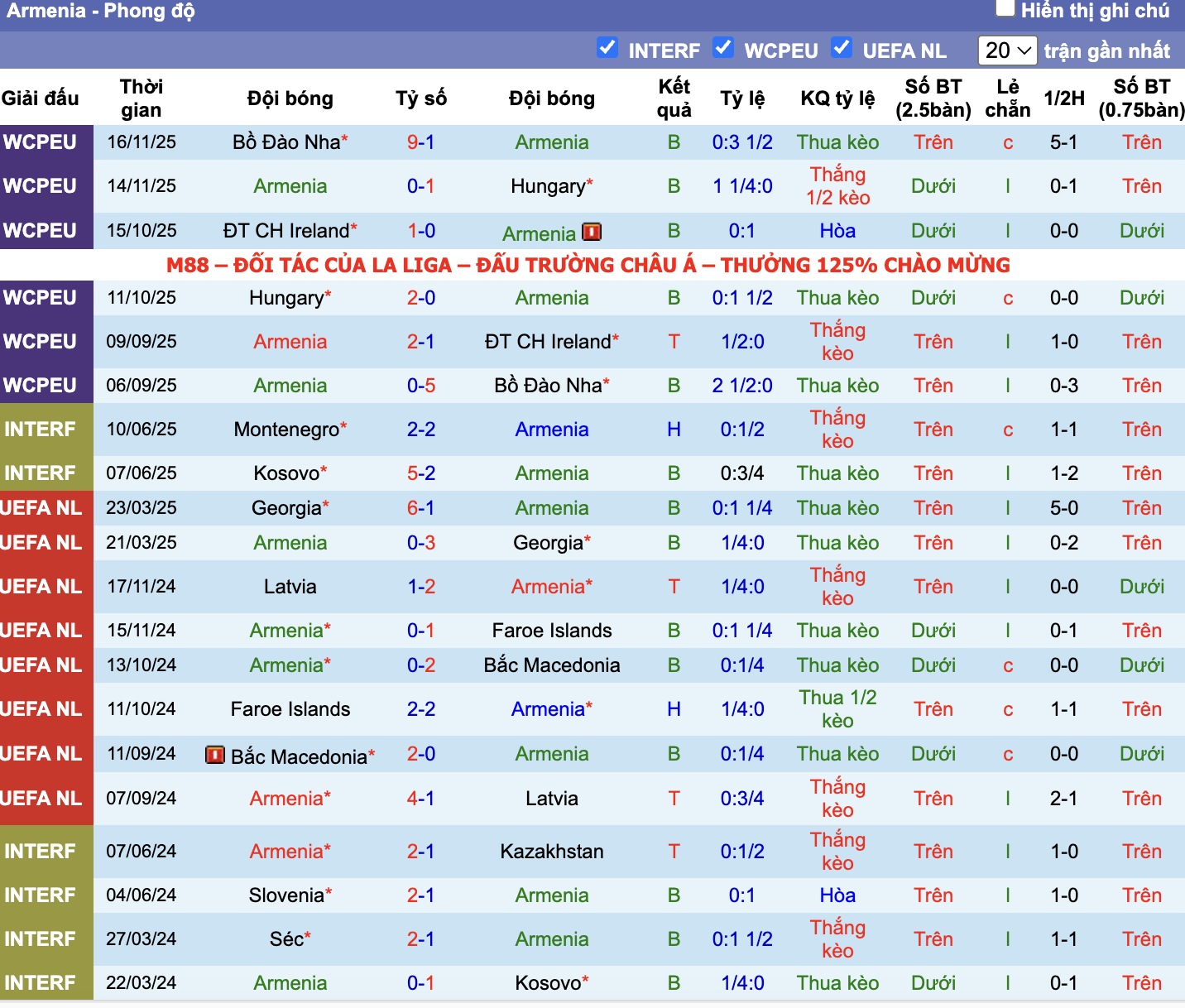Open Hungary team link on 14/11/25 row

tap(548, 186)
